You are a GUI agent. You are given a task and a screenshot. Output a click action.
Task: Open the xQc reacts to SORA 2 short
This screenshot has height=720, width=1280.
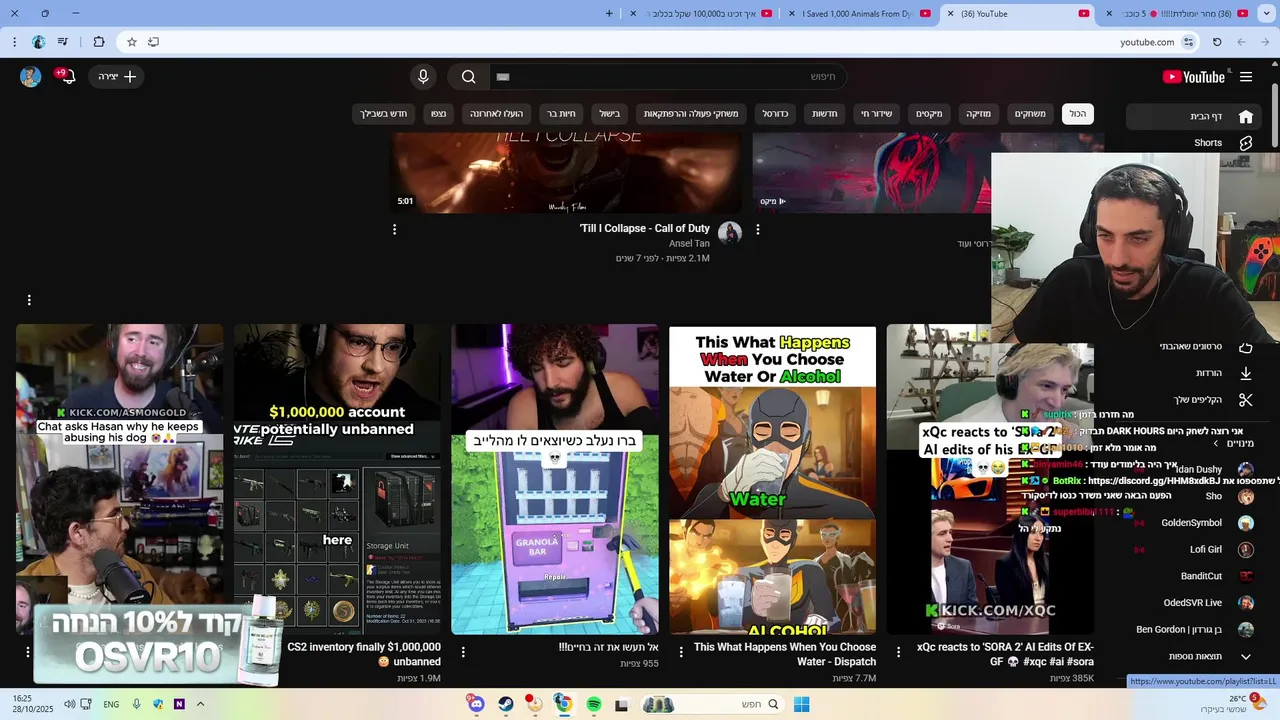click(x=990, y=479)
